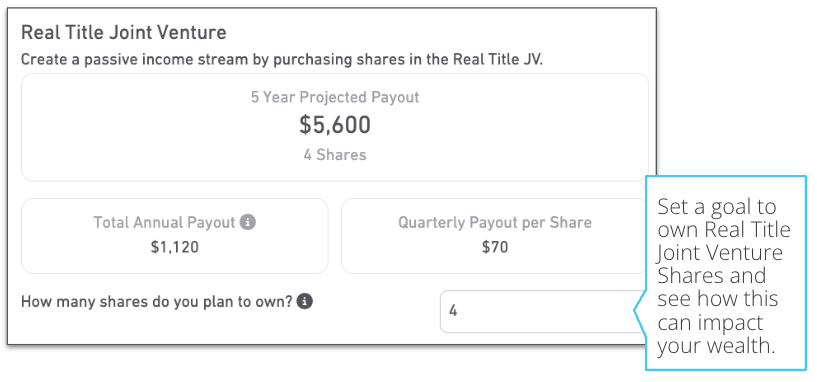Click the Real Title Joint Venture heading

pyautogui.click(x=123, y=33)
